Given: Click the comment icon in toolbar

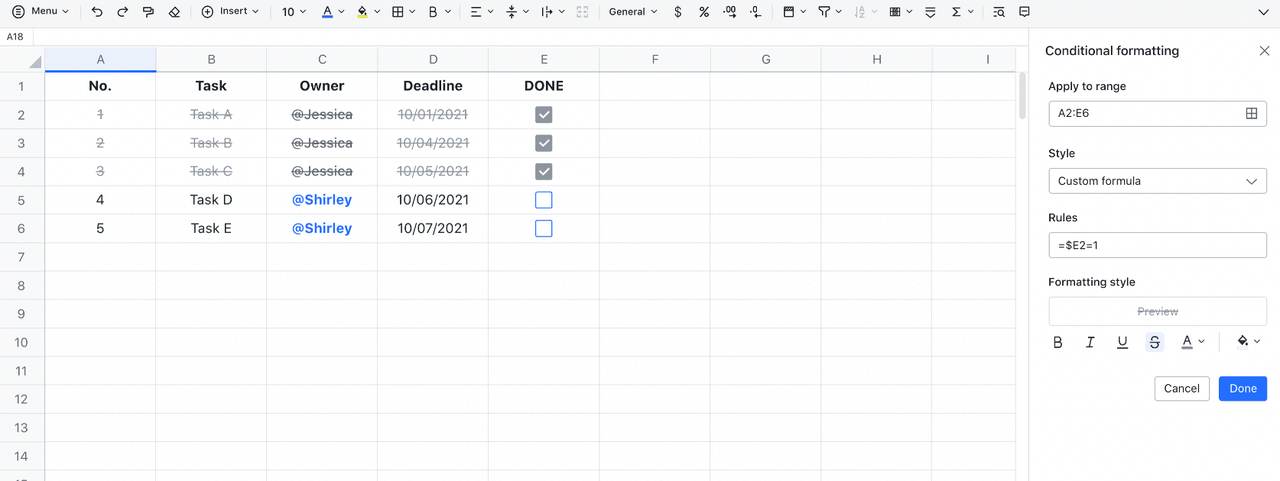Looking at the screenshot, I should [1024, 12].
